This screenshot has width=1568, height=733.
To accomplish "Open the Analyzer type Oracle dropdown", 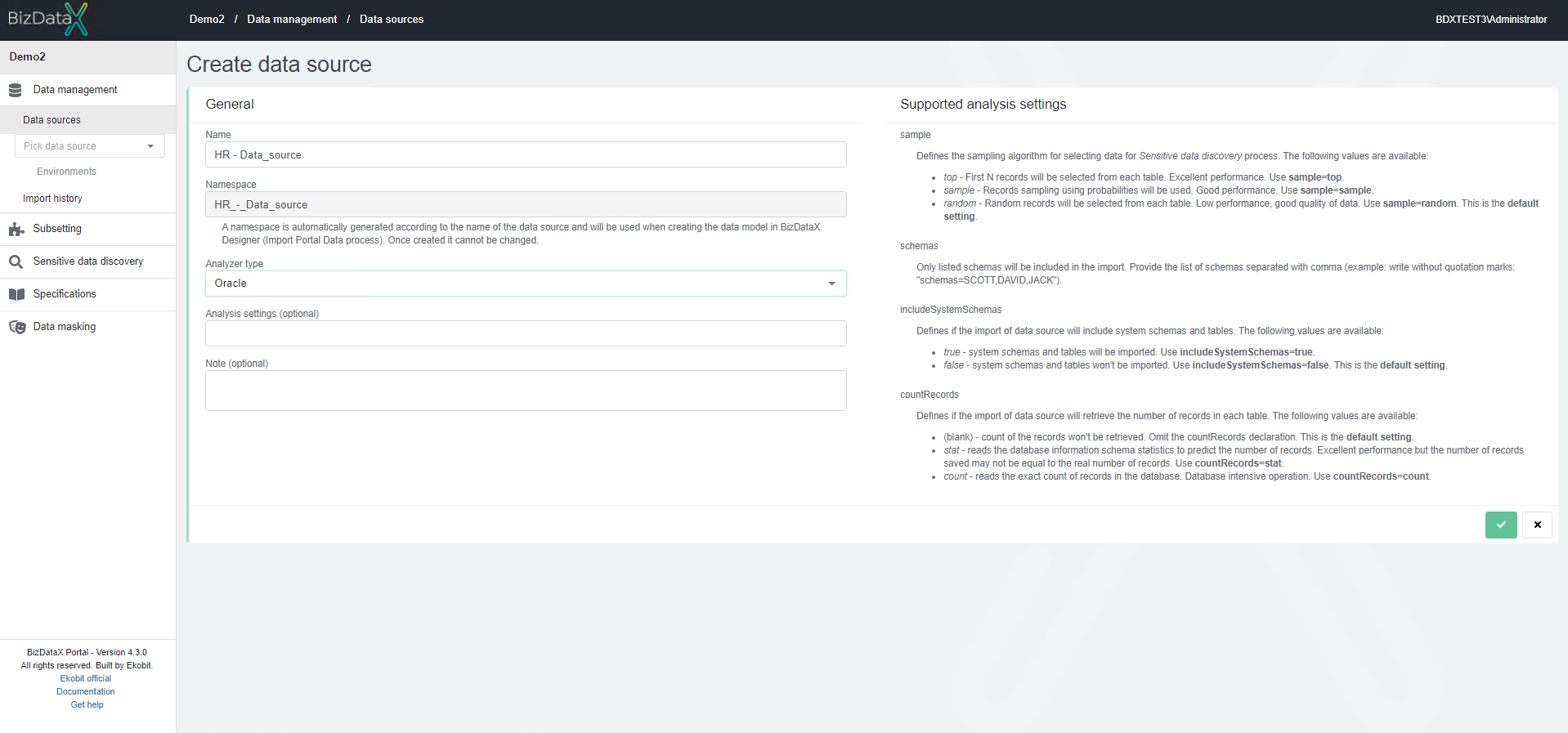I will (526, 284).
